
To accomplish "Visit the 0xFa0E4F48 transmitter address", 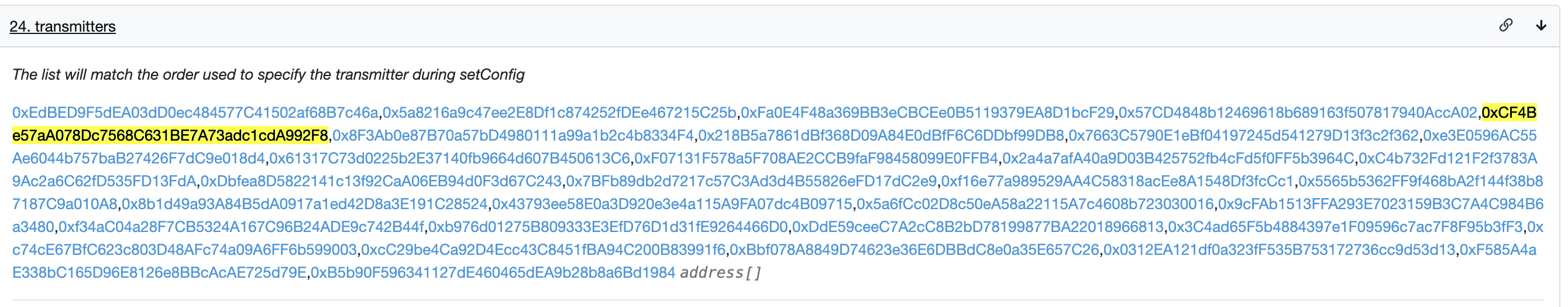I will [x=927, y=113].
